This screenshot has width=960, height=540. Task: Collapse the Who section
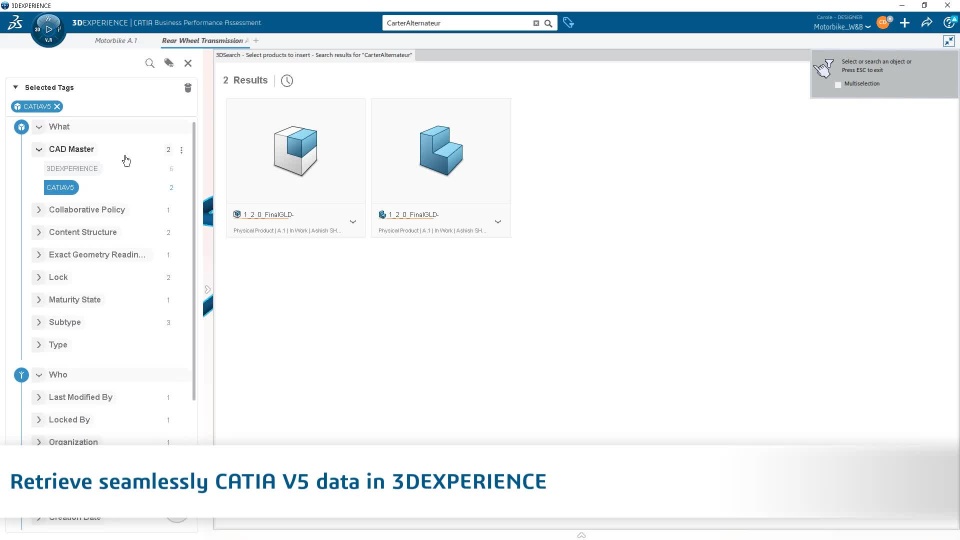pyautogui.click(x=39, y=375)
